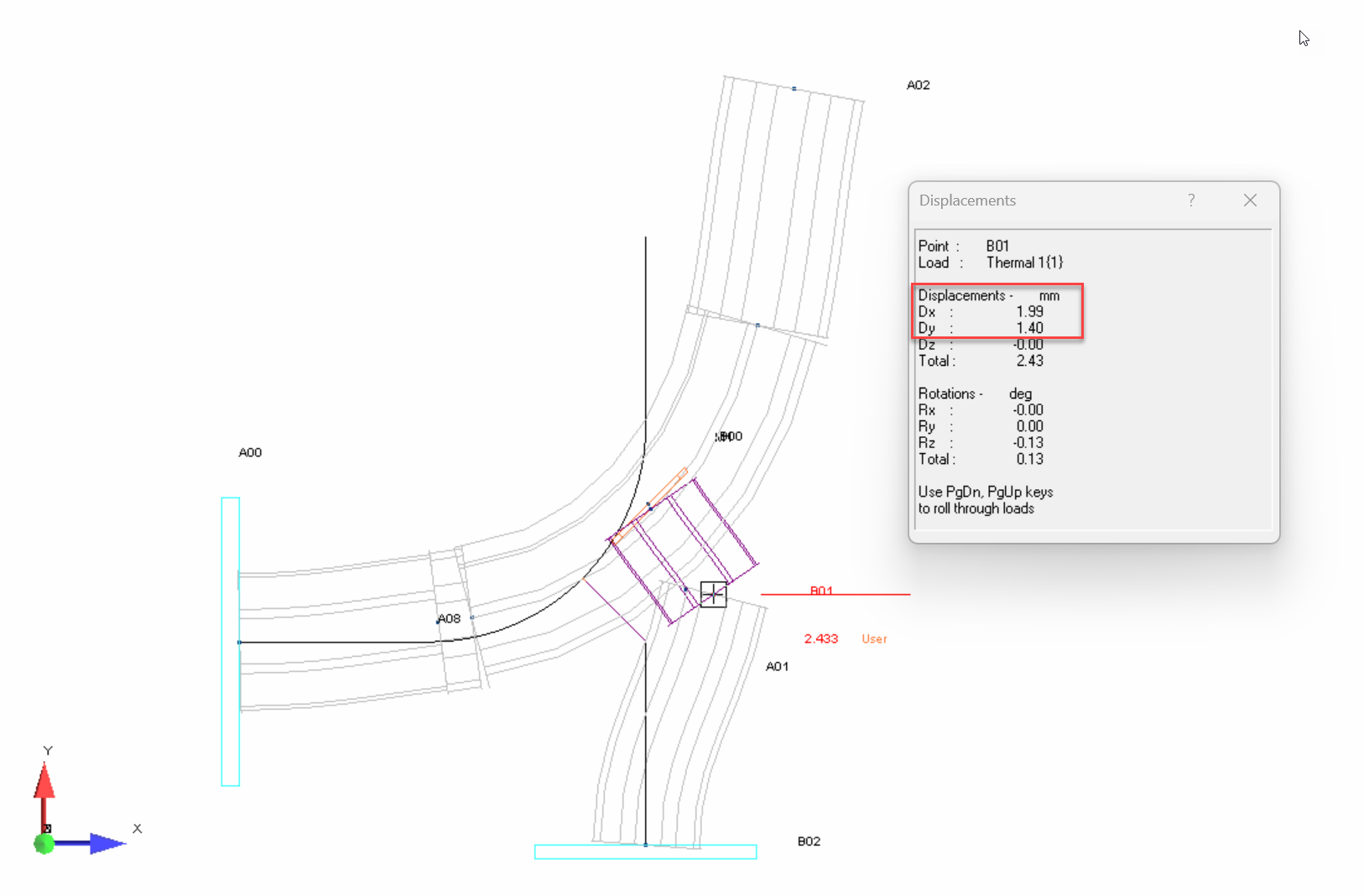This screenshot has height=896, width=1364.
Task: Select the A00 node label
Action: click(x=250, y=452)
